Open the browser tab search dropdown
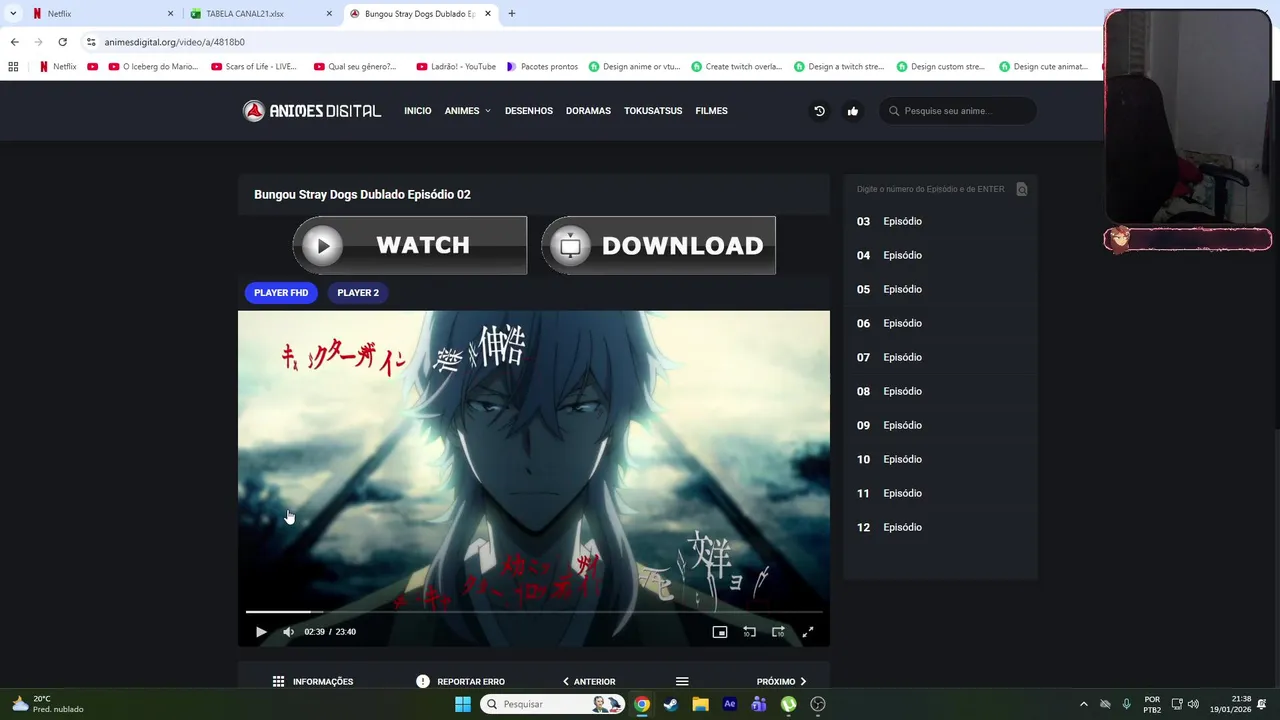The width and height of the screenshot is (1280, 720). 13,14
